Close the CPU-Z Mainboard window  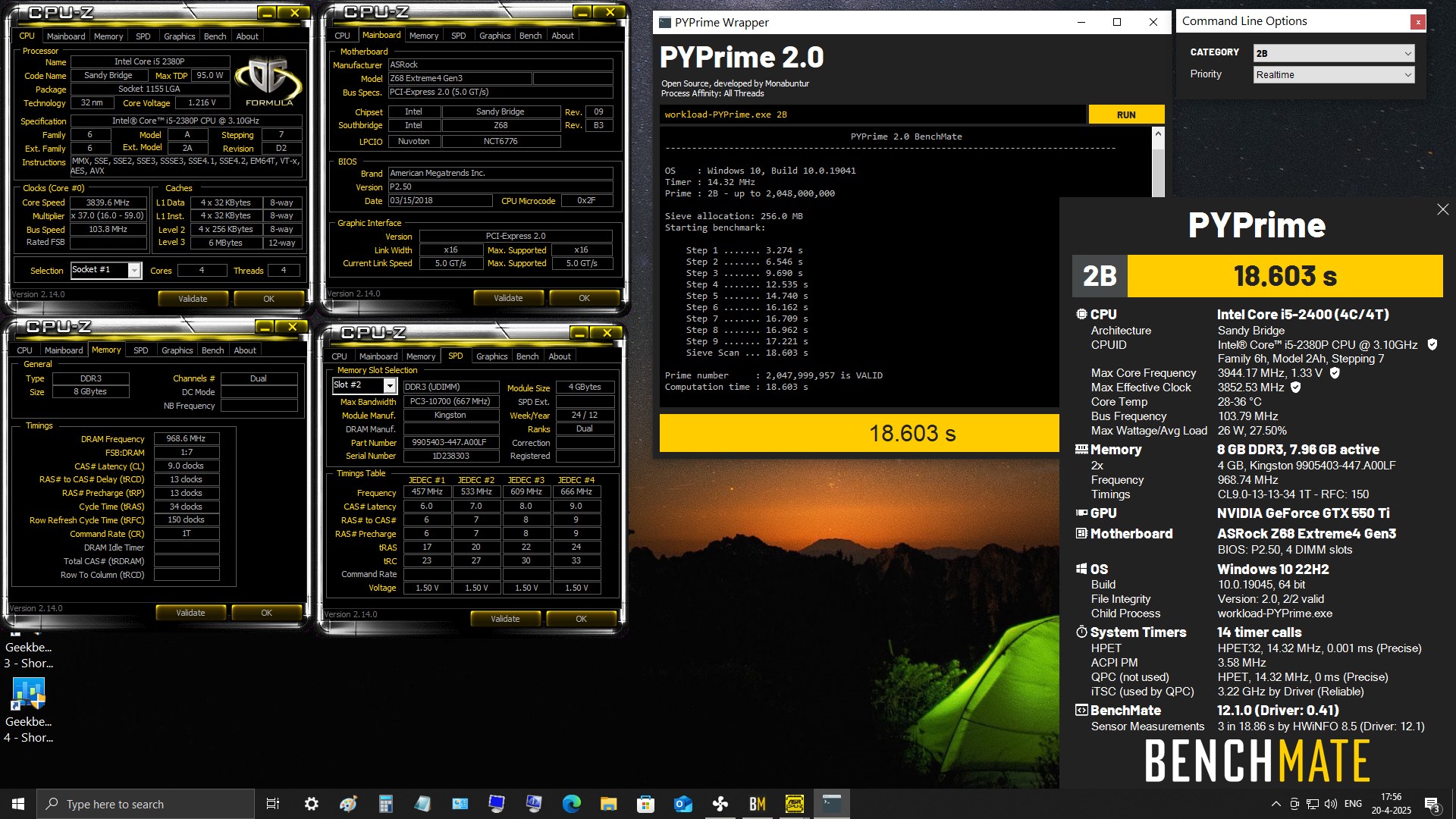pos(610,12)
